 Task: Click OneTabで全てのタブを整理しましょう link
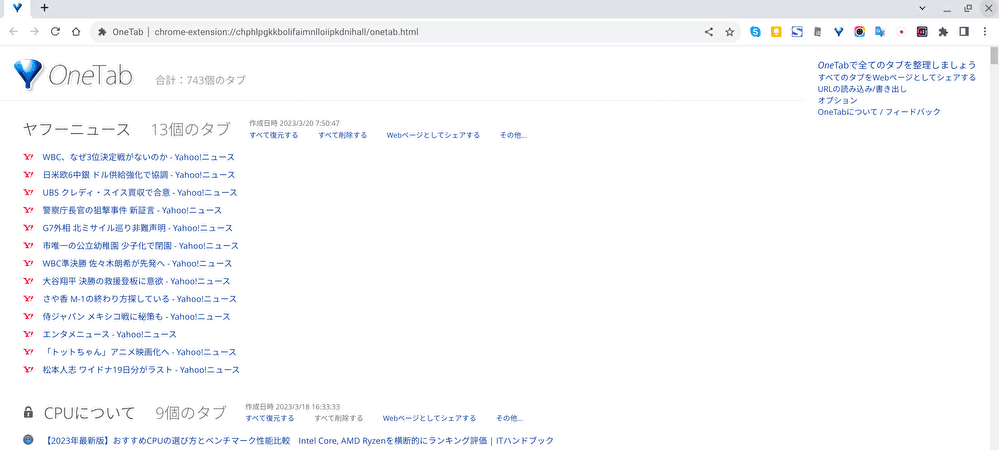(896, 65)
